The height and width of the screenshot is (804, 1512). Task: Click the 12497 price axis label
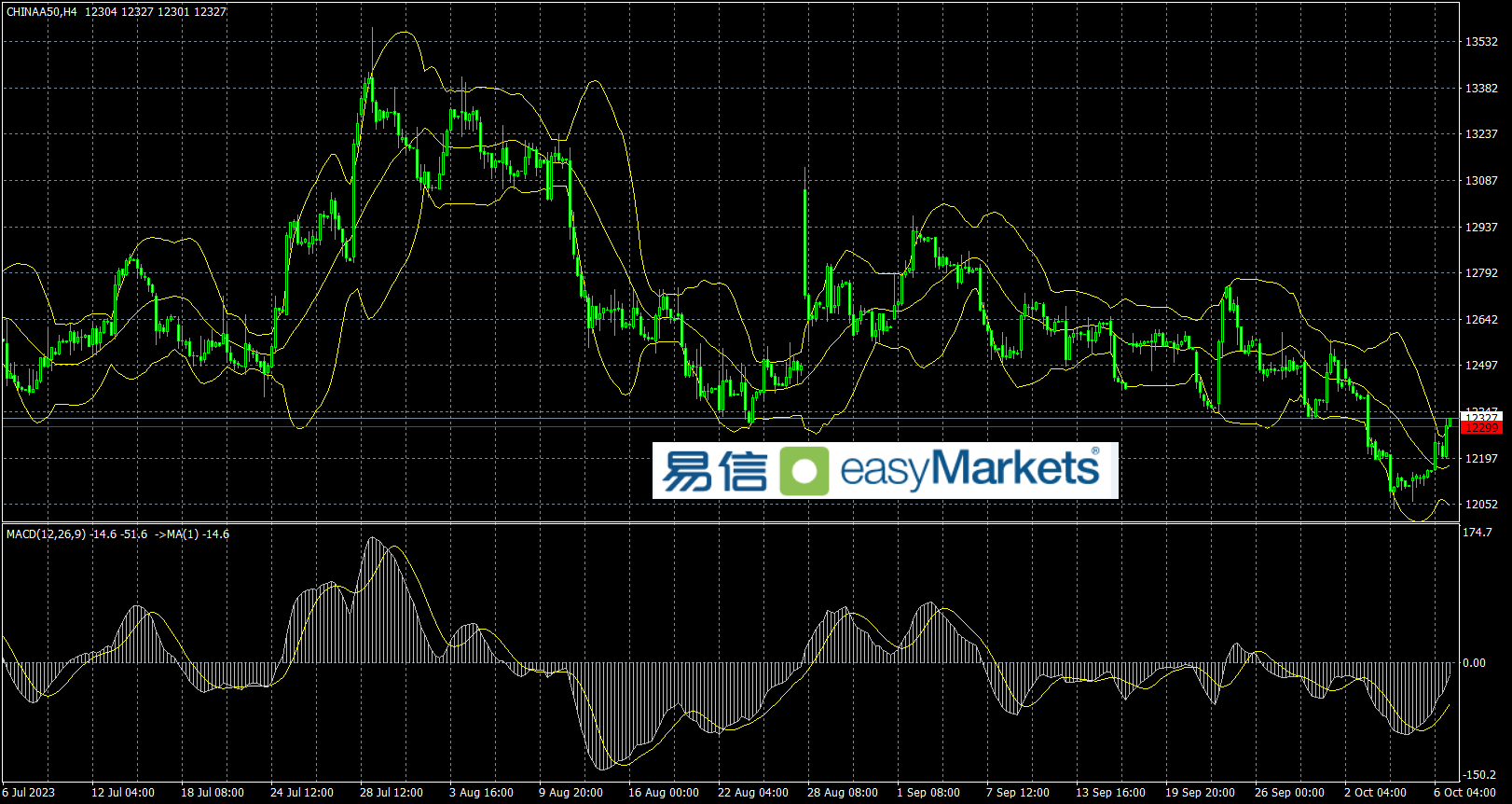(x=1481, y=366)
